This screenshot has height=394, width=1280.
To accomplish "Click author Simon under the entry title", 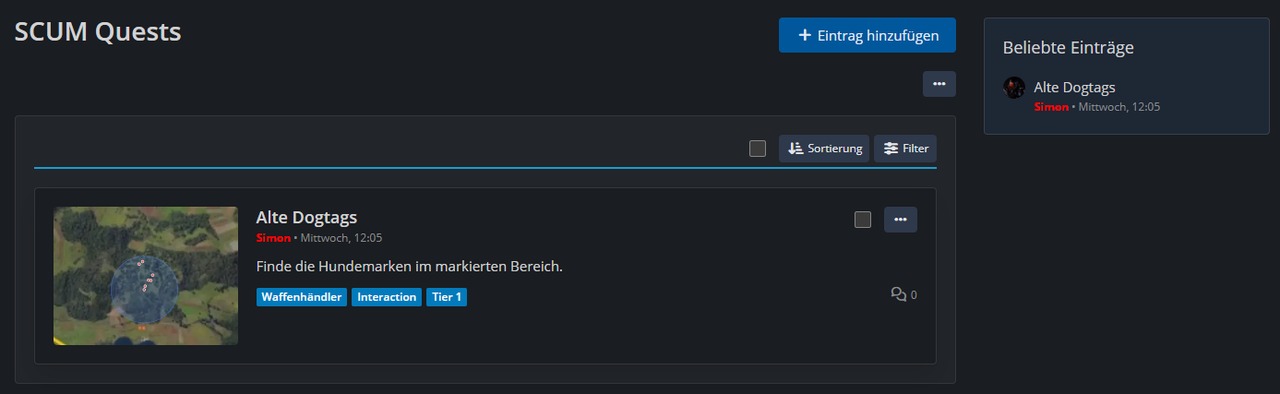I will 273,238.
